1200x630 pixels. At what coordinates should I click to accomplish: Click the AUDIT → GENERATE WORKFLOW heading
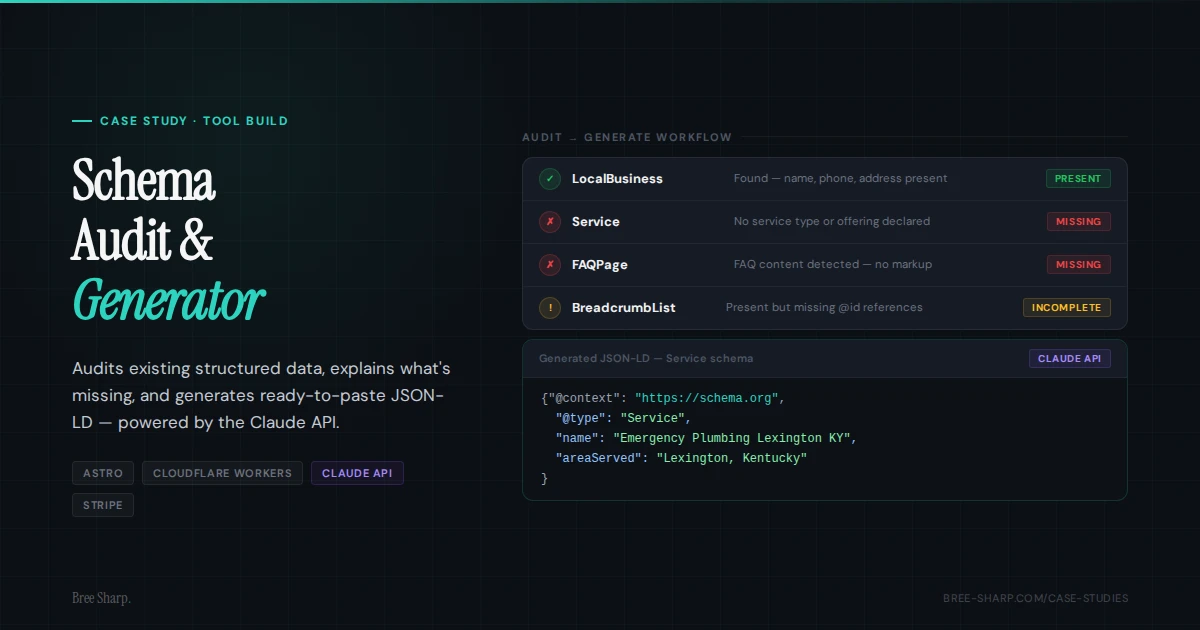click(627, 138)
